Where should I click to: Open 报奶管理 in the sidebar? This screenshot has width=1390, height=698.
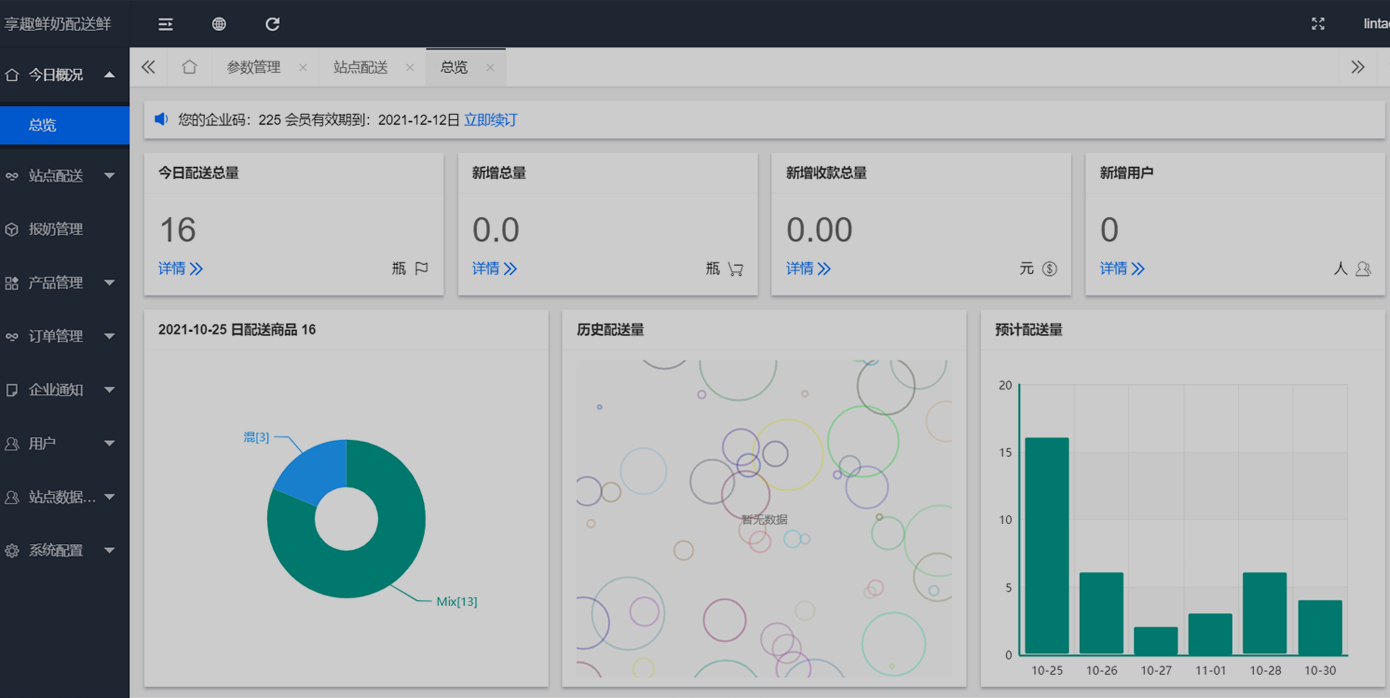coord(56,229)
